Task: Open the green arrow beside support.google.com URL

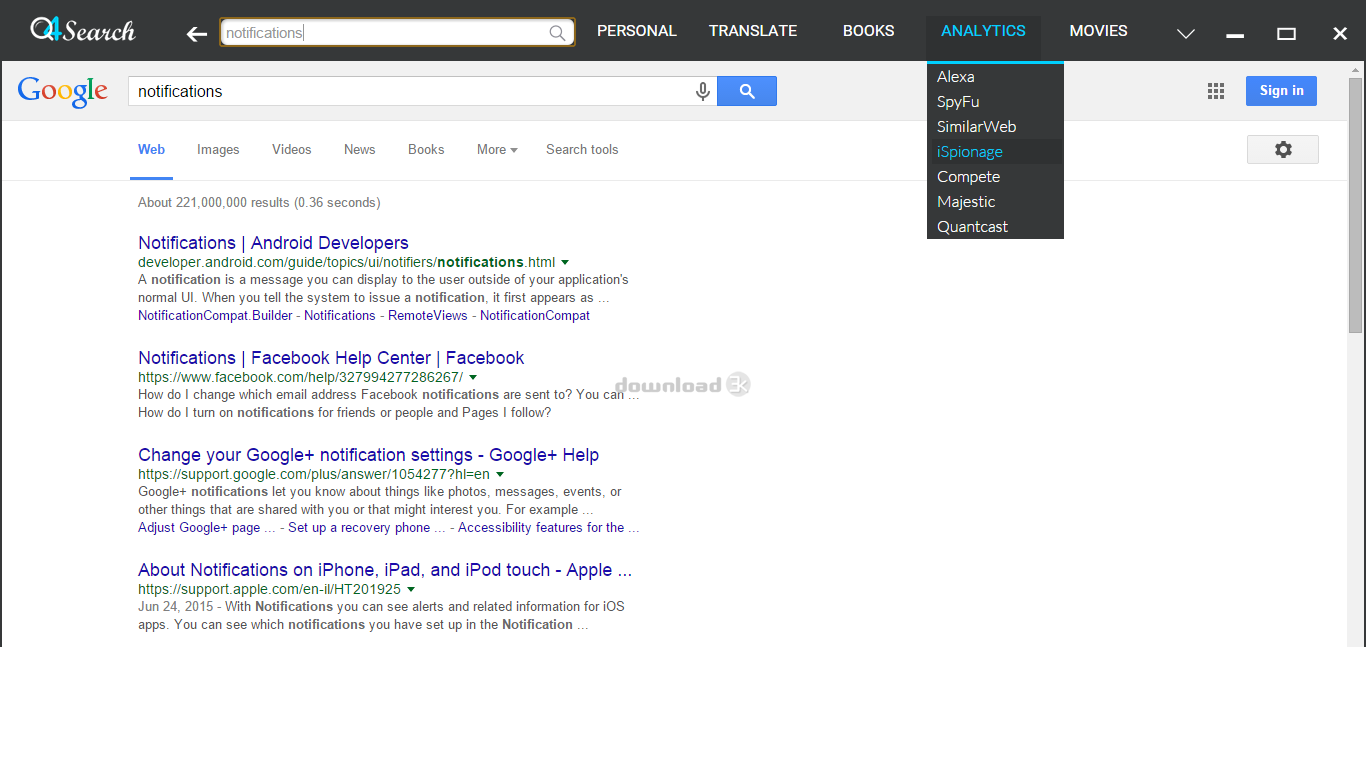Action: 500,474
